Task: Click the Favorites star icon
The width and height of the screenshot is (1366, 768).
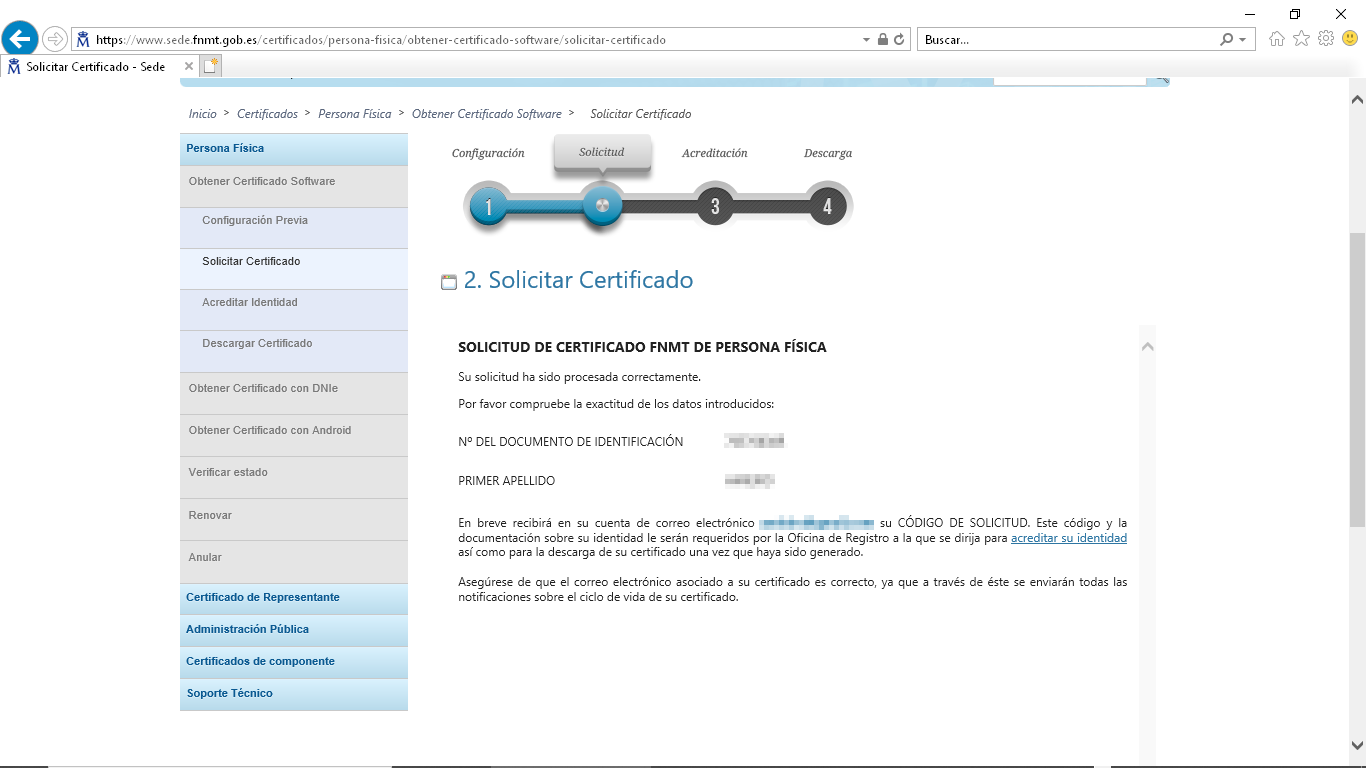Action: (x=1301, y=39)
